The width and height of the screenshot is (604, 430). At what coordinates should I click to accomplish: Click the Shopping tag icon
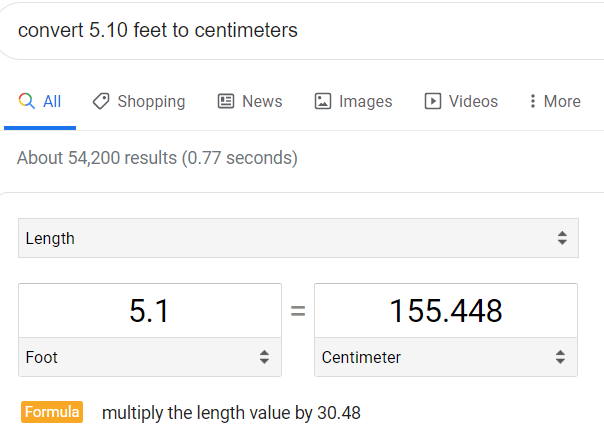tap(101, 101)
